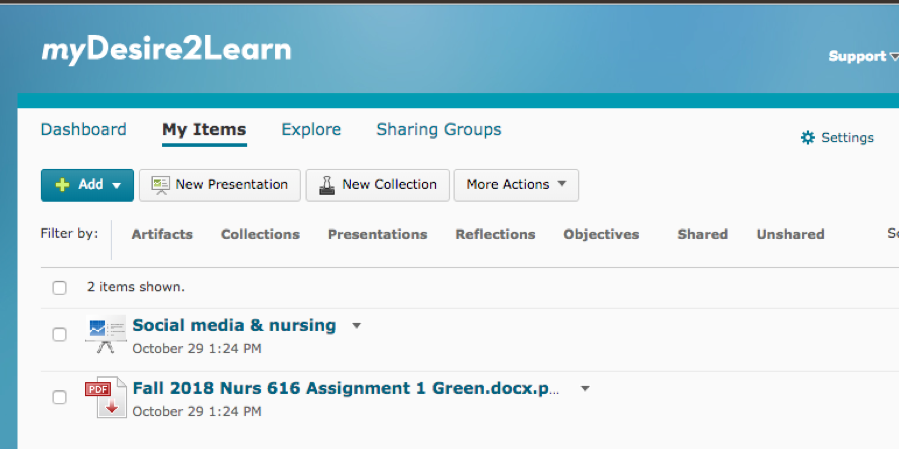Check the Social media & nursing checkbox
Screen dimensions: 899x449
click(60, 335)
